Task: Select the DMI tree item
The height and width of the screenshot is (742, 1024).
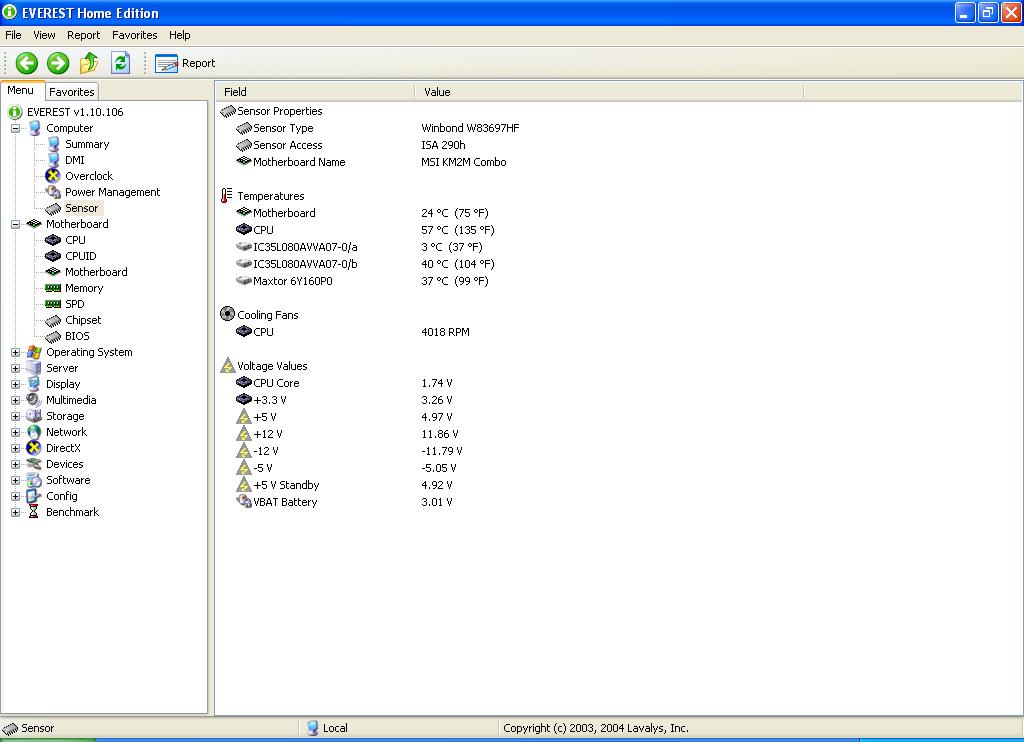Action: coord(74,160)
